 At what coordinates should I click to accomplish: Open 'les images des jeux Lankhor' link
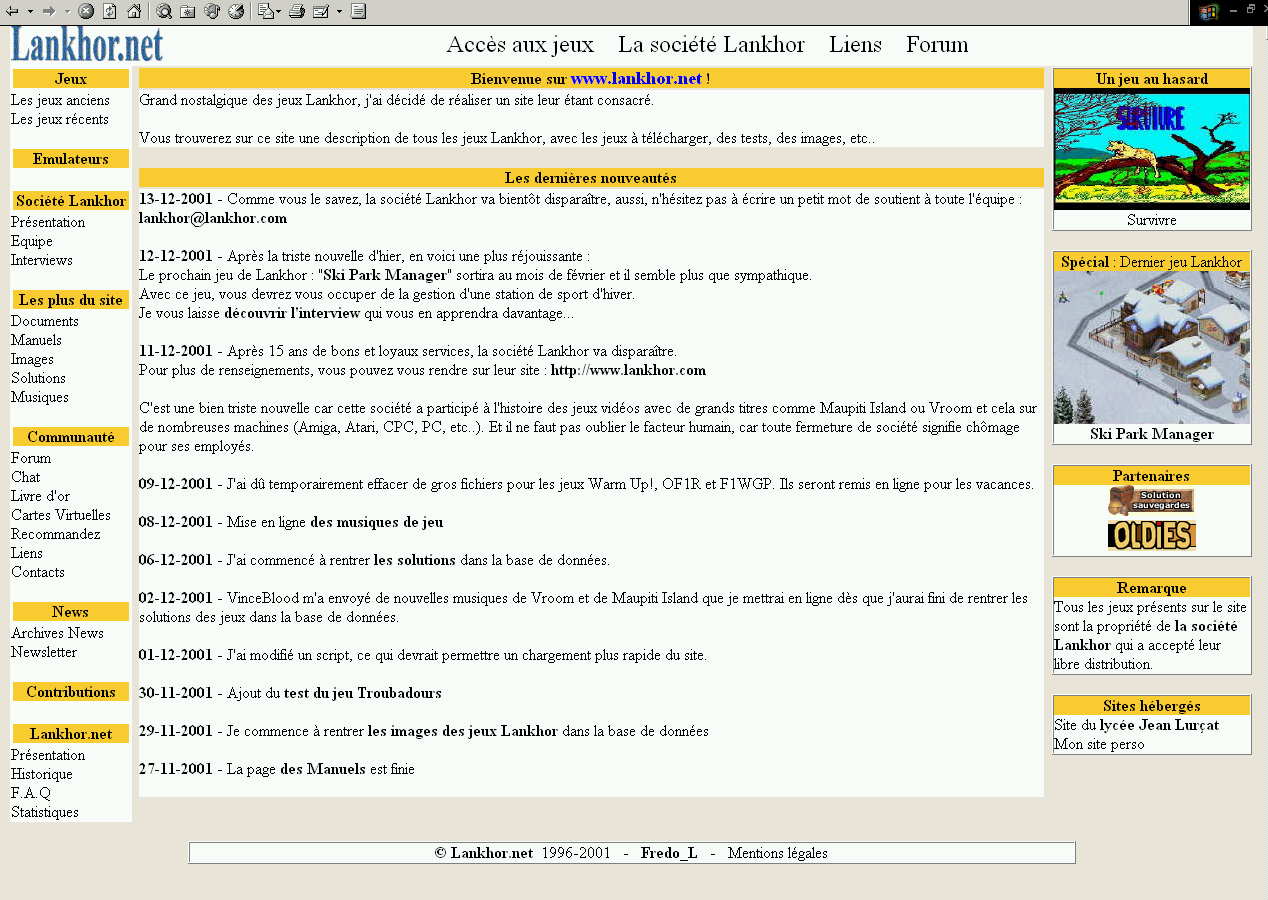click(463, 731)
